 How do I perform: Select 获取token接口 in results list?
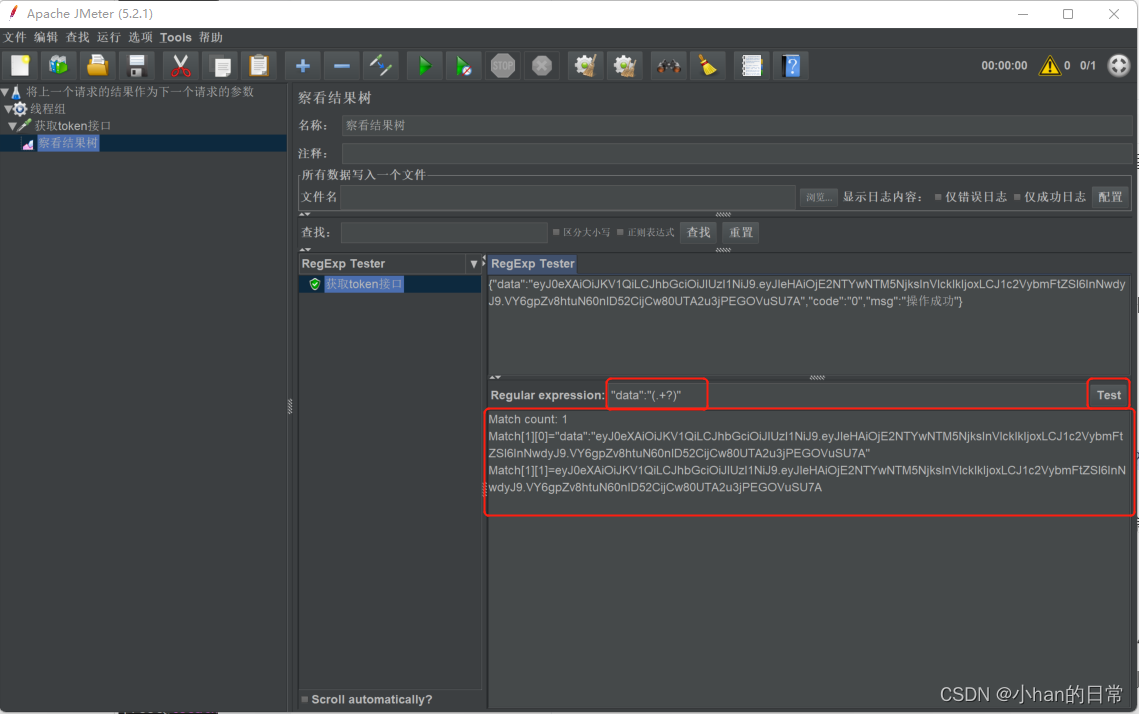point(363,284)
